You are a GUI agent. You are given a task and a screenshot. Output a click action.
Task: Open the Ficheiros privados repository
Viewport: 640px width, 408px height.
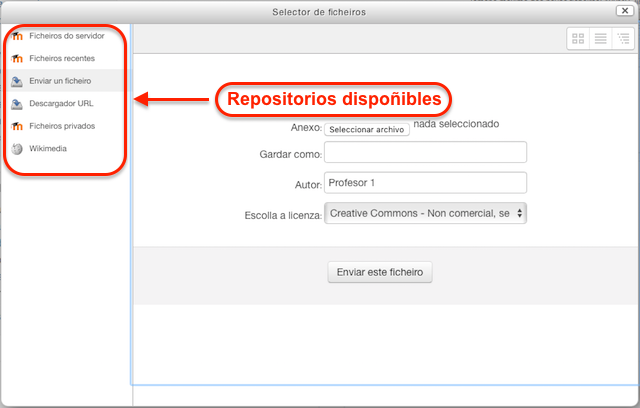click(x=62, y=126)
